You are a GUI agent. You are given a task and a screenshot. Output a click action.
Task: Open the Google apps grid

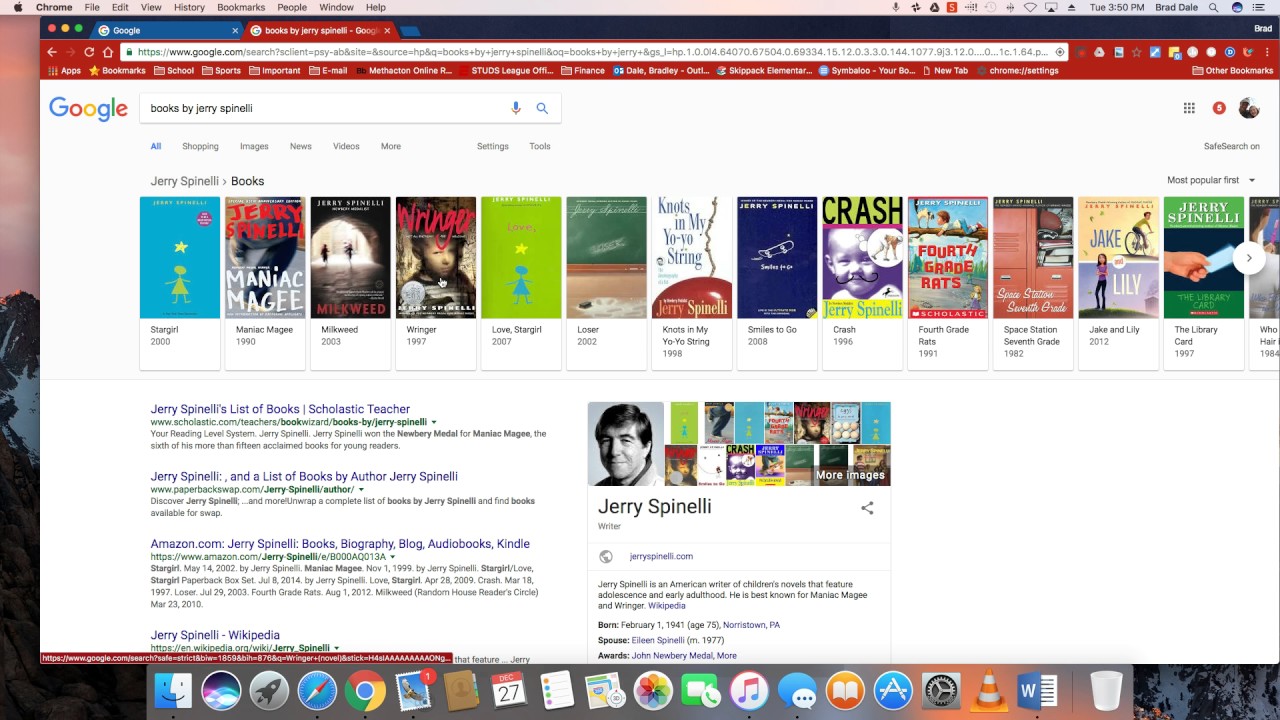click(1189, 108)
